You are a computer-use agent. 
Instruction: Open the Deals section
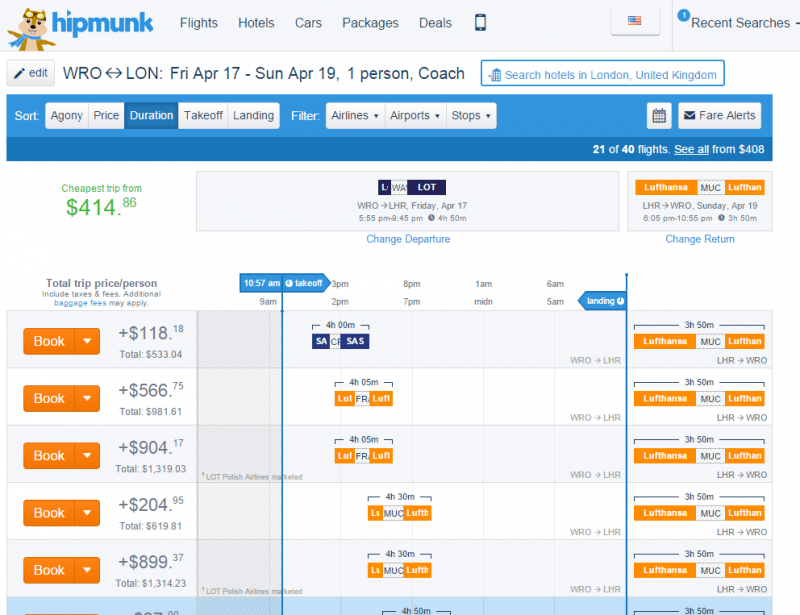click(435, 23)
